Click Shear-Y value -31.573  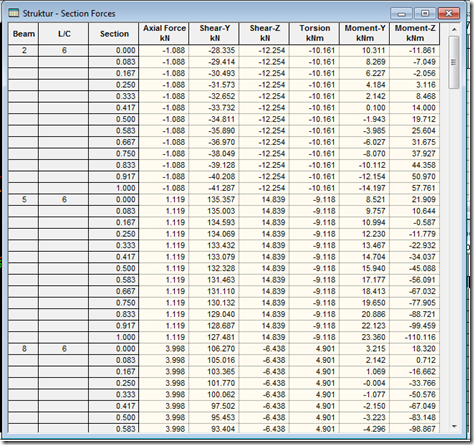(214, 85)
